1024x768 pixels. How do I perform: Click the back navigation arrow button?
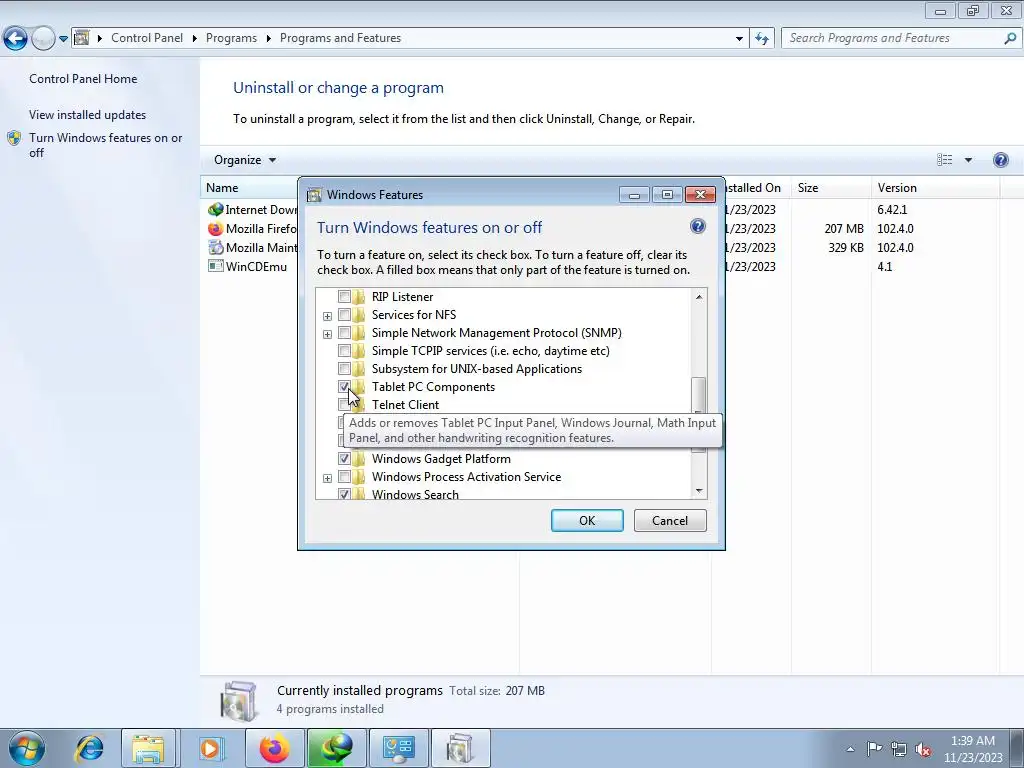tap(15, 38)
